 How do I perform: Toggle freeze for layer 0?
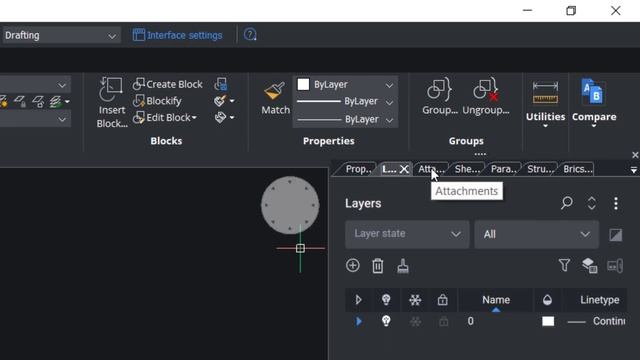pos(415,322)
